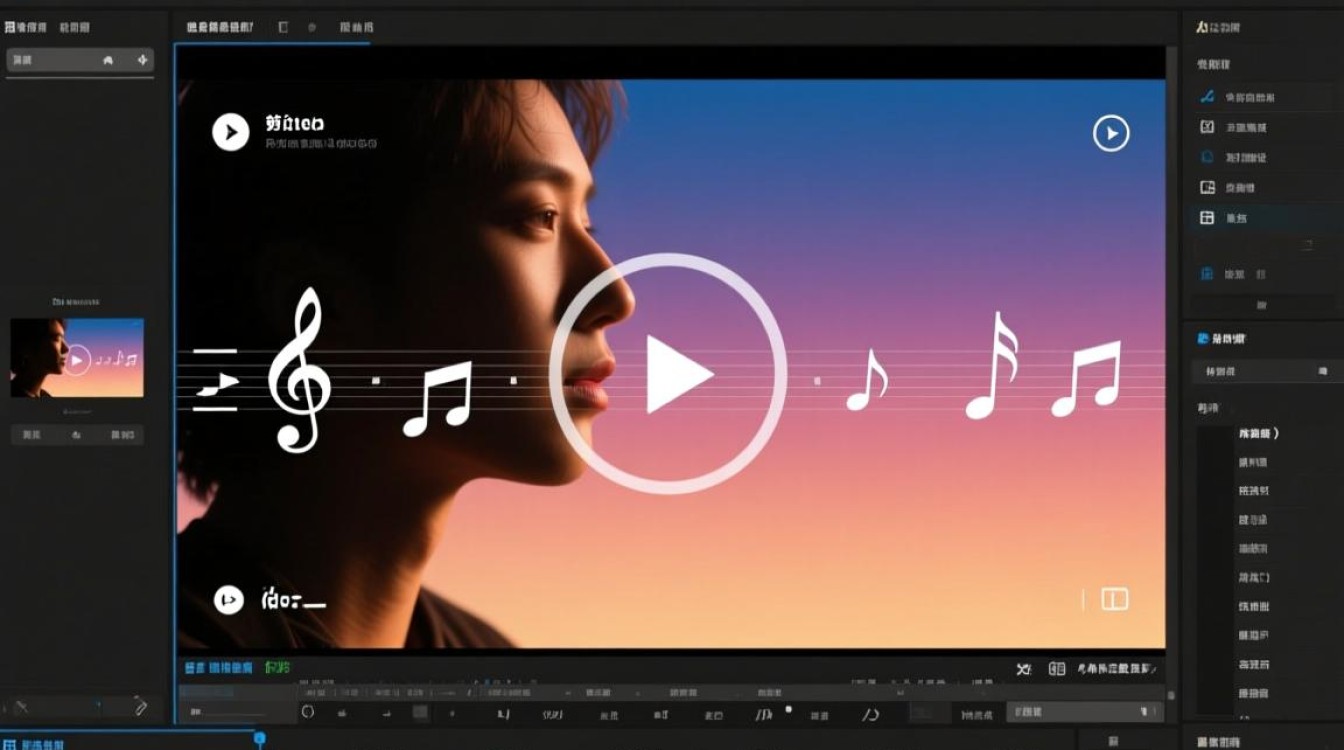This screenshot has height=750, width=1344.
Task: Select the highlighted layout grid icon on the right
Action: pyautogui.click(x=1208, y=217)
